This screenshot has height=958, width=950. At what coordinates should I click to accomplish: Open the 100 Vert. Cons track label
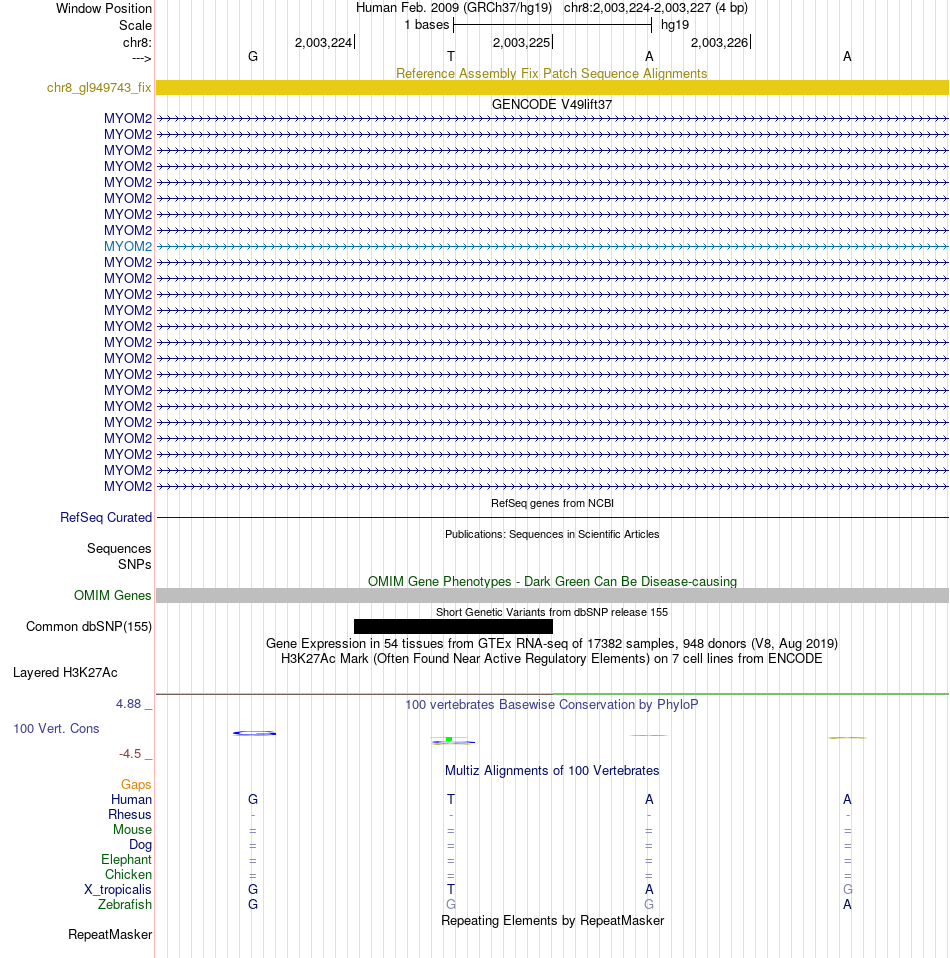pyautogui.click(x=56, y=728)
